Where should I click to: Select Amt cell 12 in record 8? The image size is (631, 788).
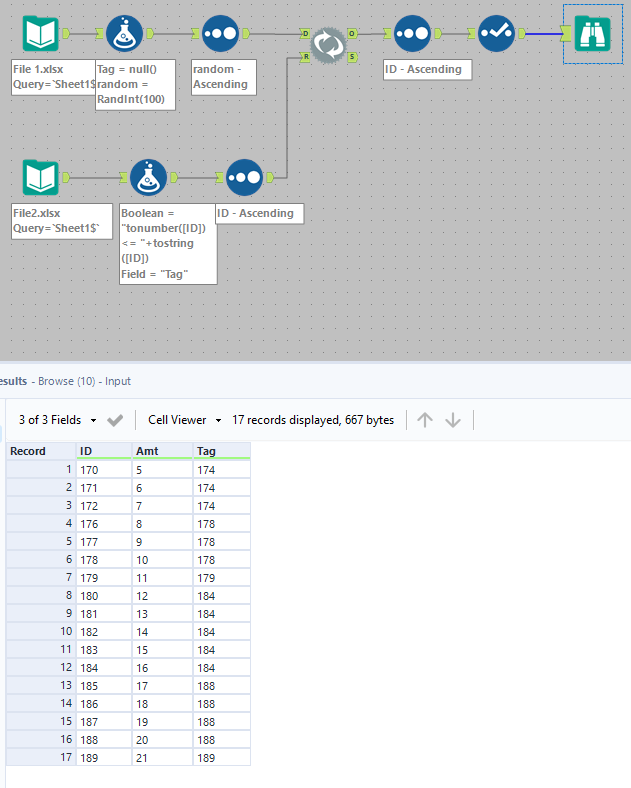(x=162, y=596)
